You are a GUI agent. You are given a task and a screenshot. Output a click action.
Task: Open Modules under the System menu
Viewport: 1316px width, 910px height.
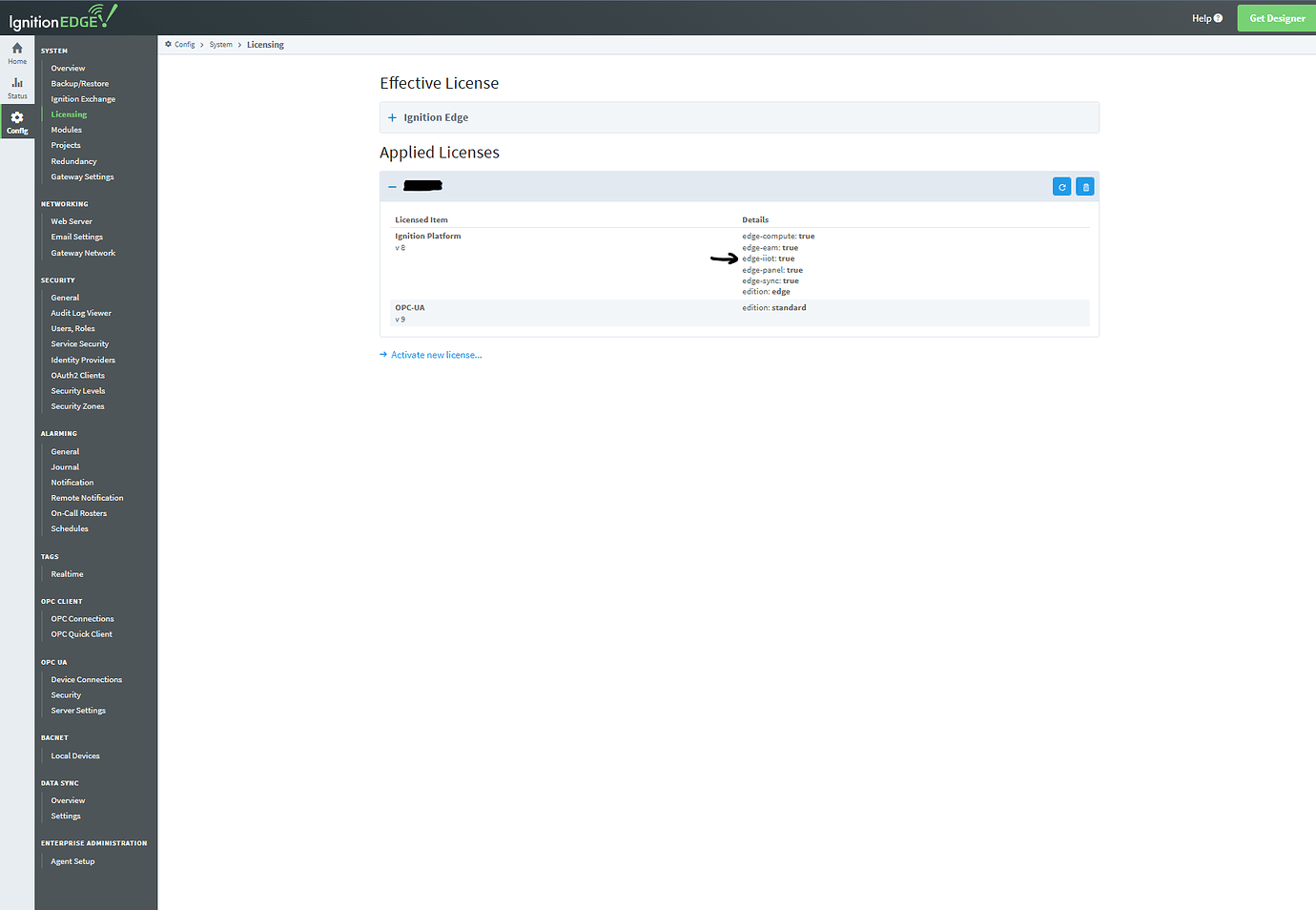click(x=68, y=129)
